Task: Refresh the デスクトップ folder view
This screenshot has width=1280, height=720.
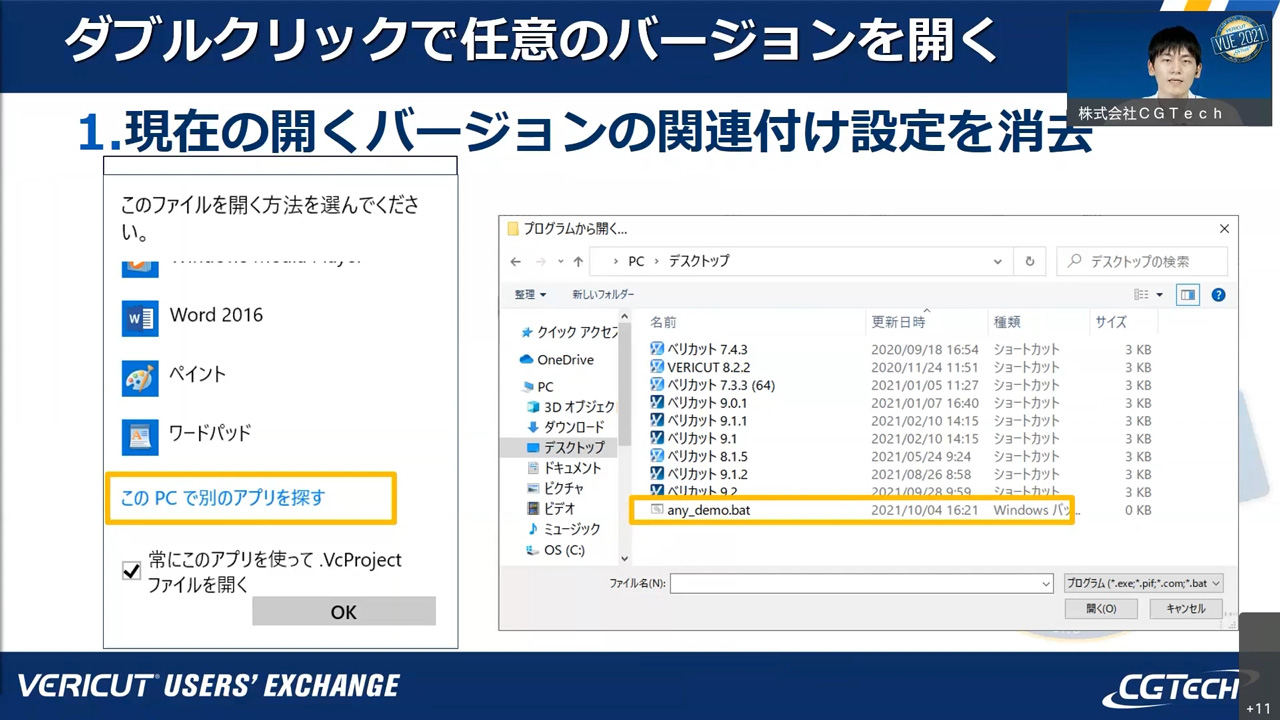Action: coord(1029,261)
